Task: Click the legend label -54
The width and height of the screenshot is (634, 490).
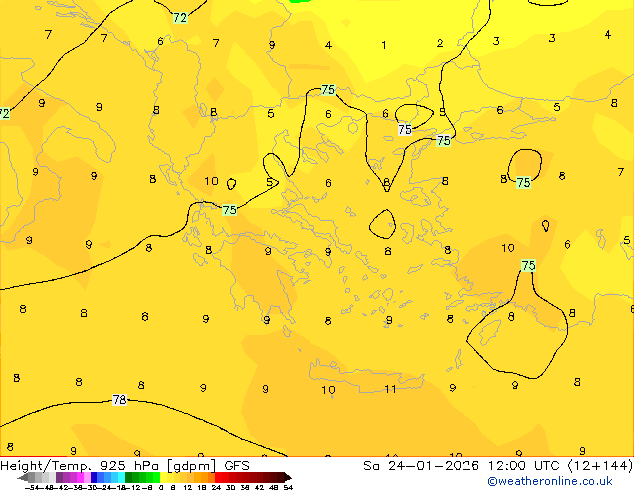Action: tap(33, 487)
